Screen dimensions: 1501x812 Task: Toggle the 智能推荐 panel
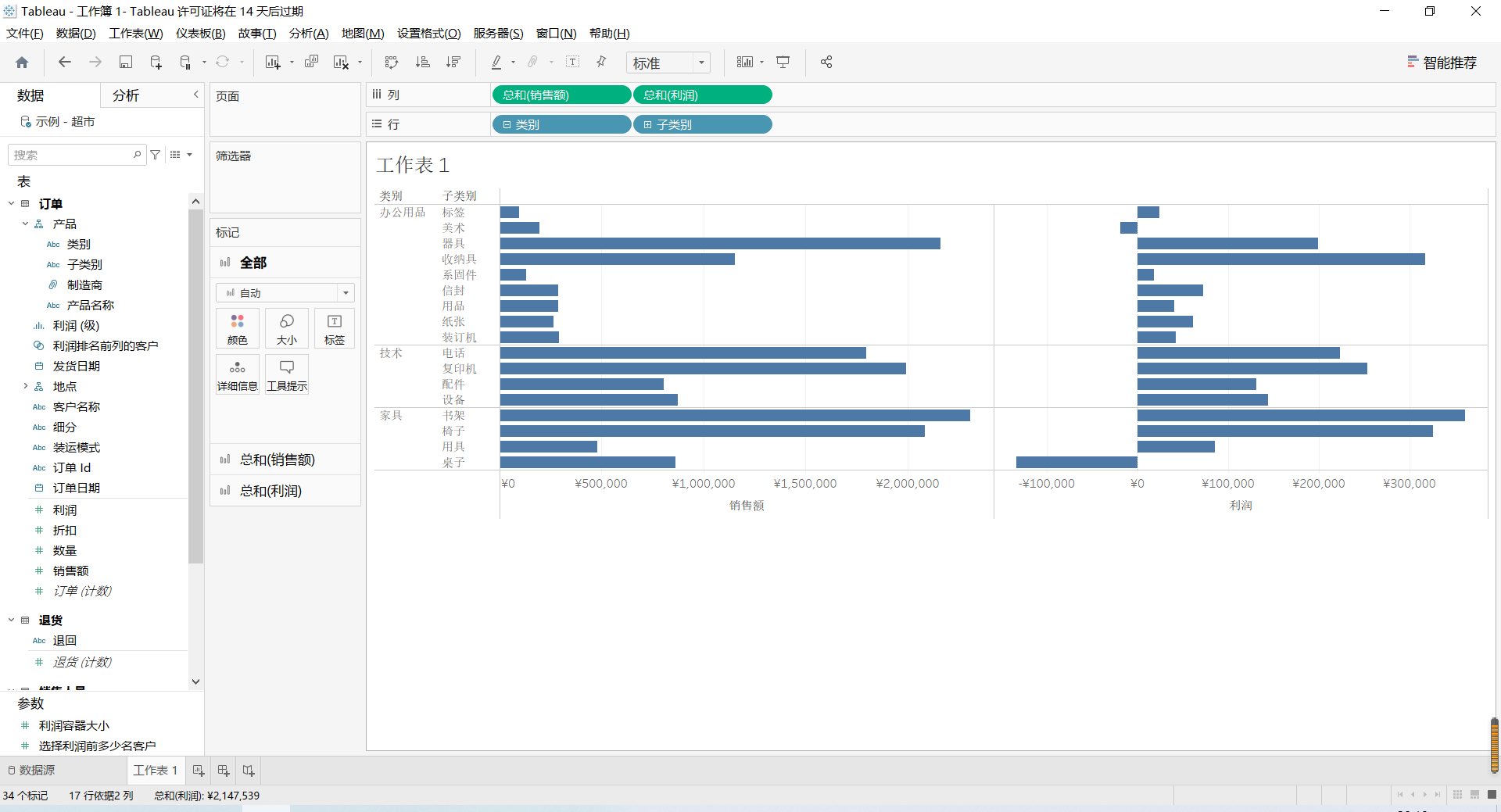click(1442, 62)
